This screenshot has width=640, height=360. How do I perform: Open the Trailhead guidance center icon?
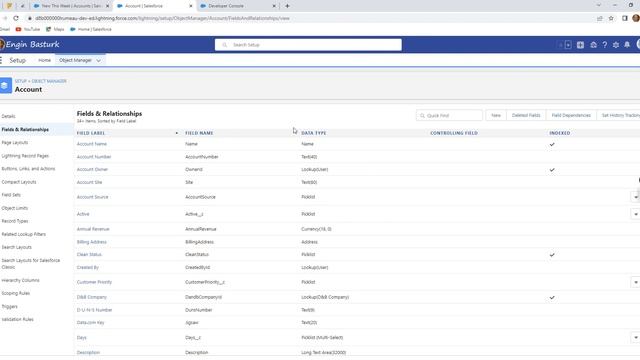click(593, 45)
